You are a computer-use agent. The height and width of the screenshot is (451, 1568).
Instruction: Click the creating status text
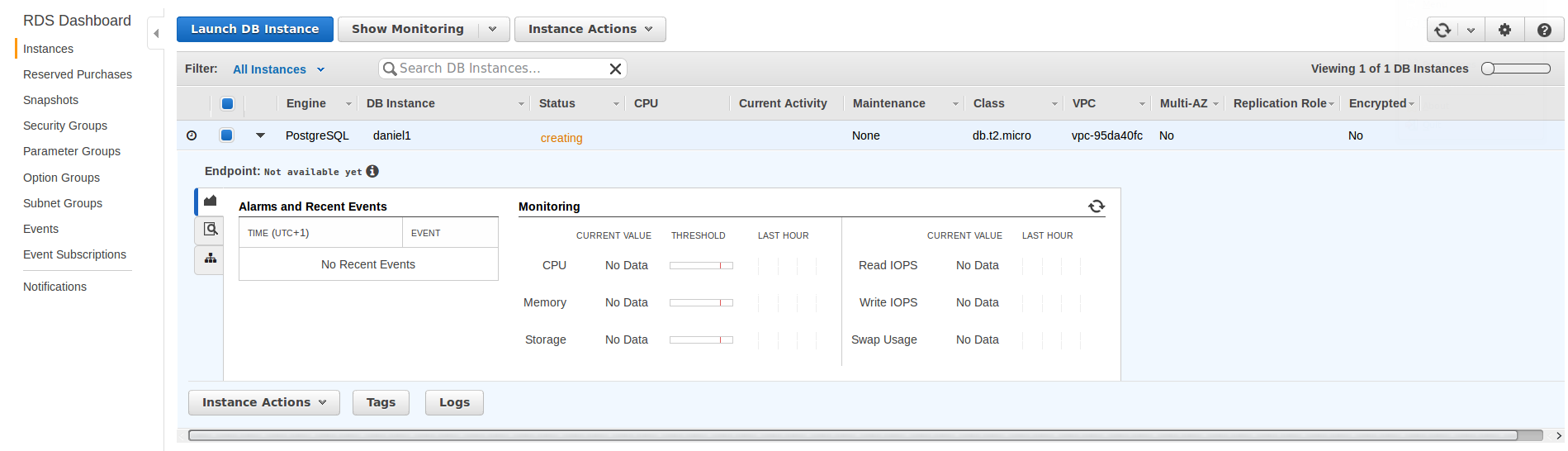[561, 138]
